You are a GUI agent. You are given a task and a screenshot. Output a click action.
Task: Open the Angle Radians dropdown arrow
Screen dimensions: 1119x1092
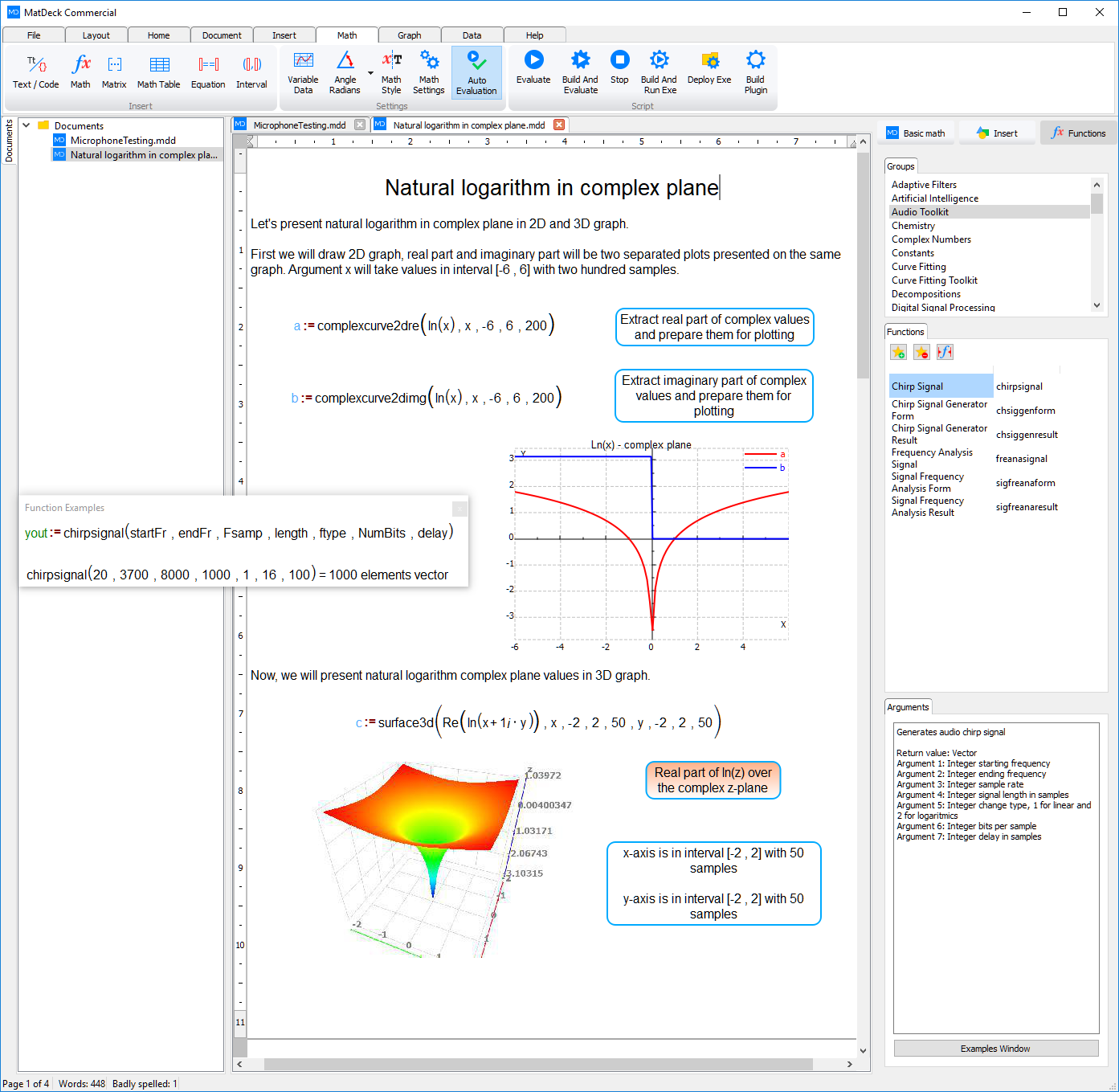(x=370, y=73)
